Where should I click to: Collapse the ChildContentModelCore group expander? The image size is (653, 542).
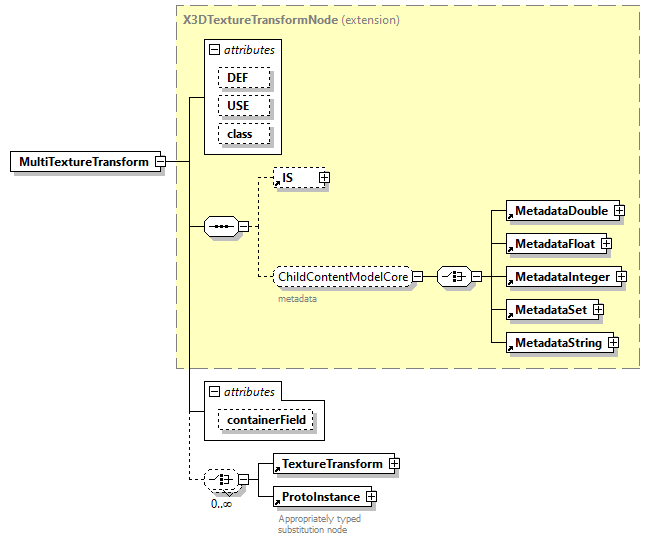click(417, 277)
